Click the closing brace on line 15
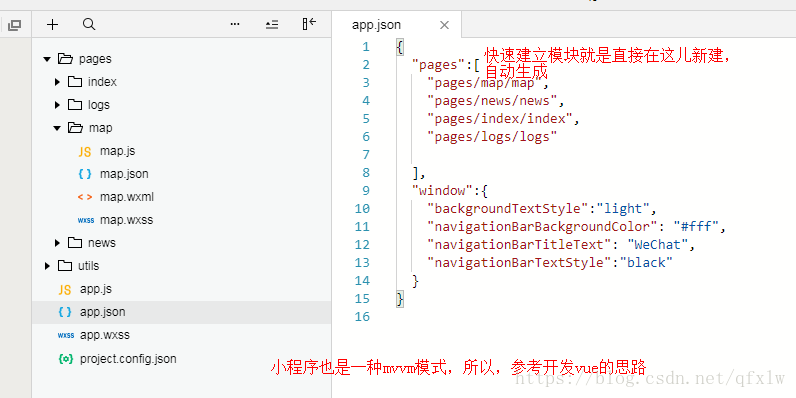Image resolution: width=796 pixels, height=398 pixels. 400,299
